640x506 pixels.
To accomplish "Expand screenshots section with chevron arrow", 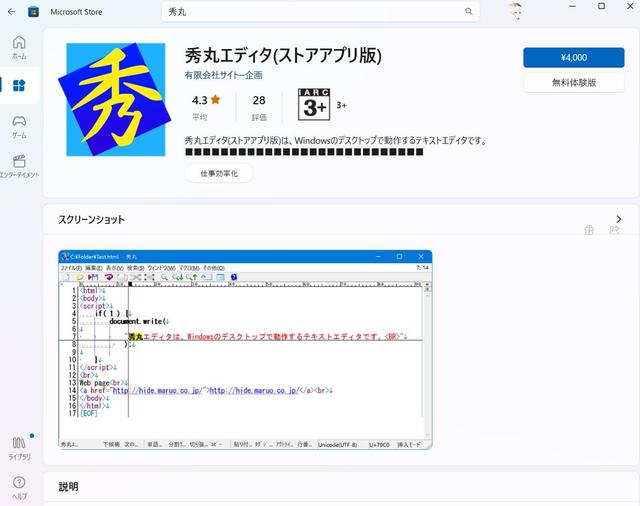I will 618,219.
